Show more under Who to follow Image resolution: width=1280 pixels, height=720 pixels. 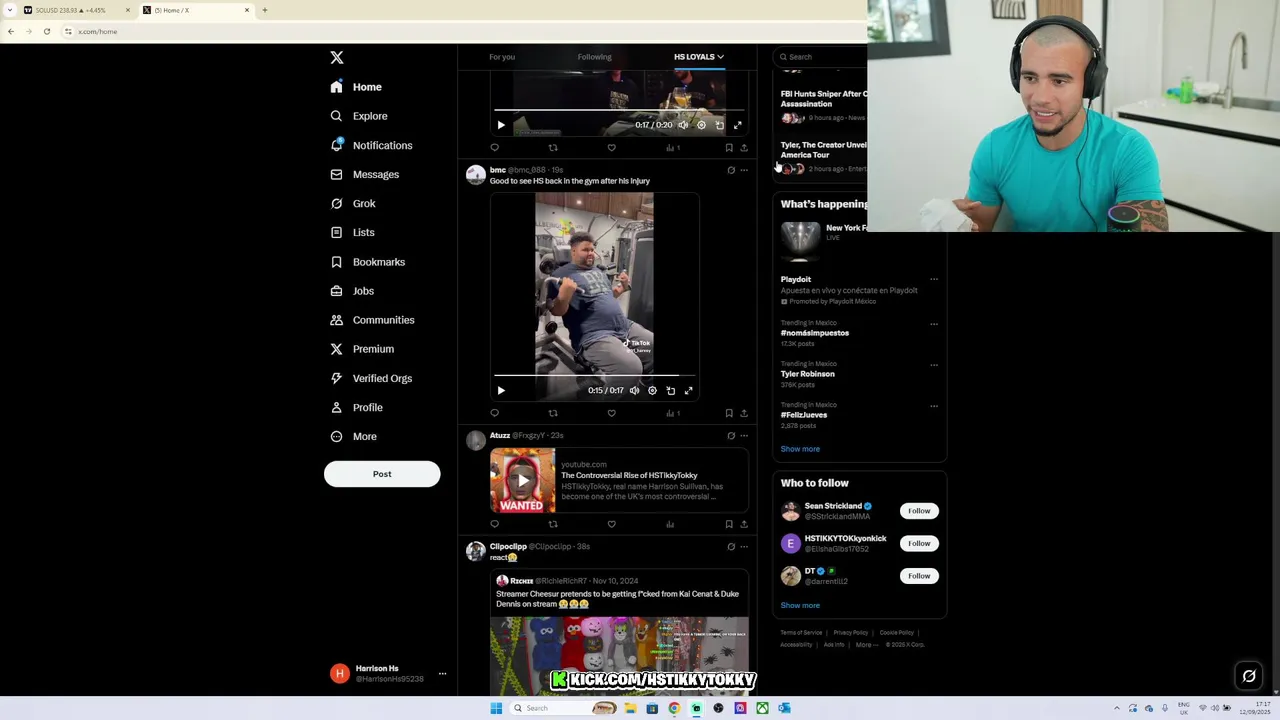point(800,605)
